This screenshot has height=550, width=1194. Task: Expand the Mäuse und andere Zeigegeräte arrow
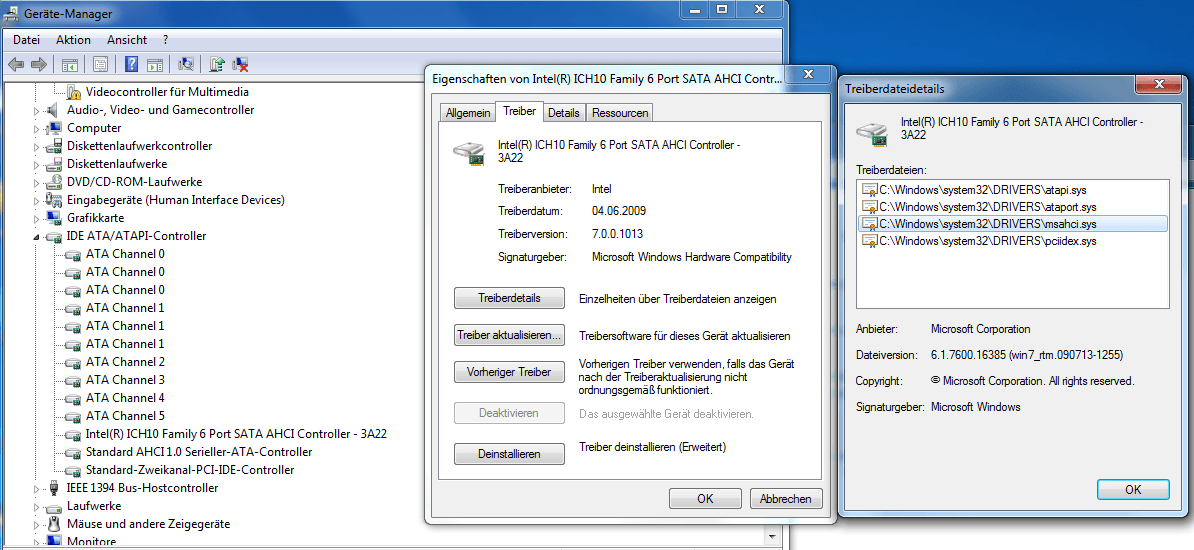pyautogui.click(x=36, y=524)
